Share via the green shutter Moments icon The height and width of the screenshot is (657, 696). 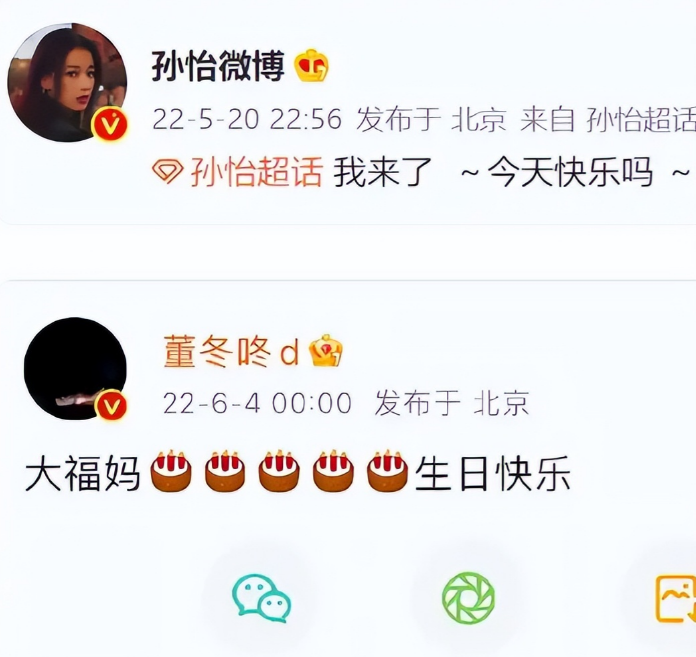click(468, 598)
